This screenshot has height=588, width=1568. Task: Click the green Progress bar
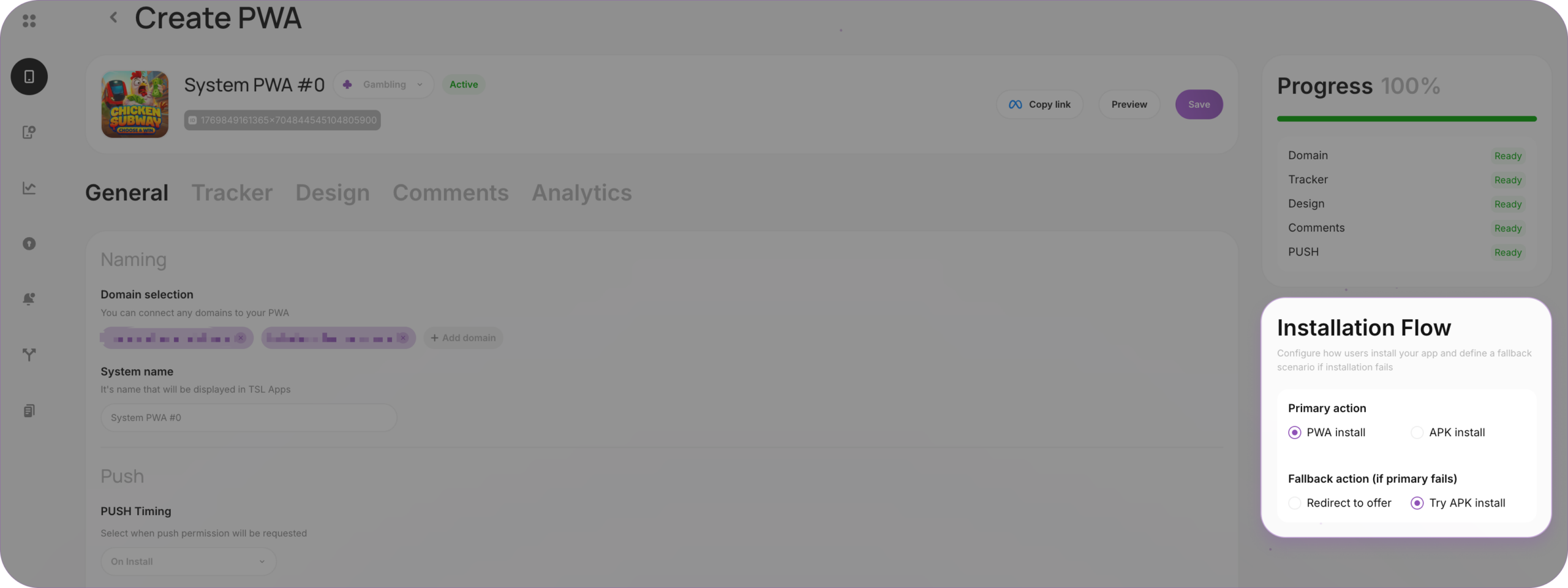(x=1406, y=119)
